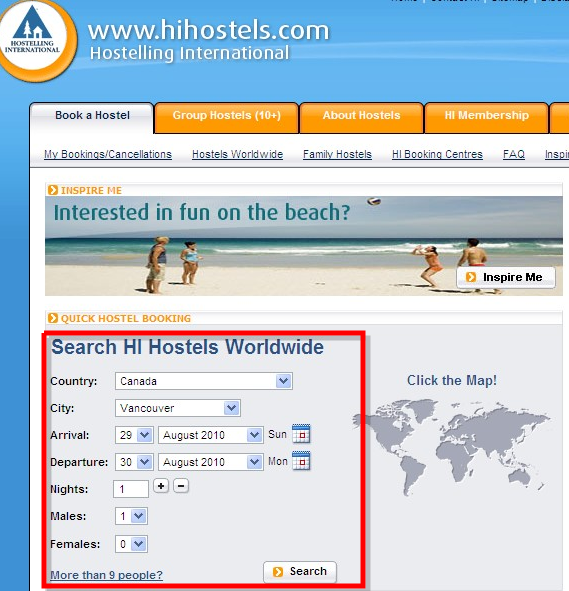Open the Departure month dropdown August 2010
This screenshot has width=569, height=591.
tap(211, 462)
